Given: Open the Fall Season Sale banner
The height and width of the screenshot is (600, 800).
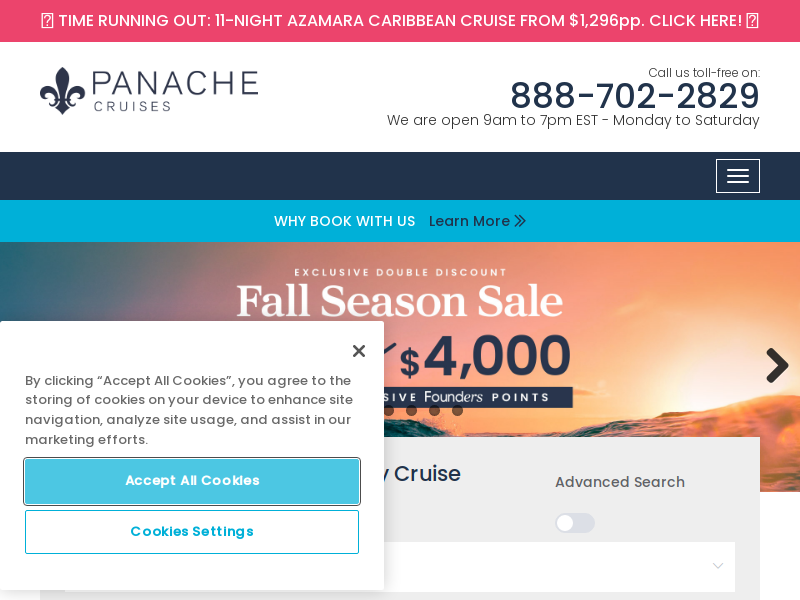Looking at the screenshot, I should coord(399,301).
